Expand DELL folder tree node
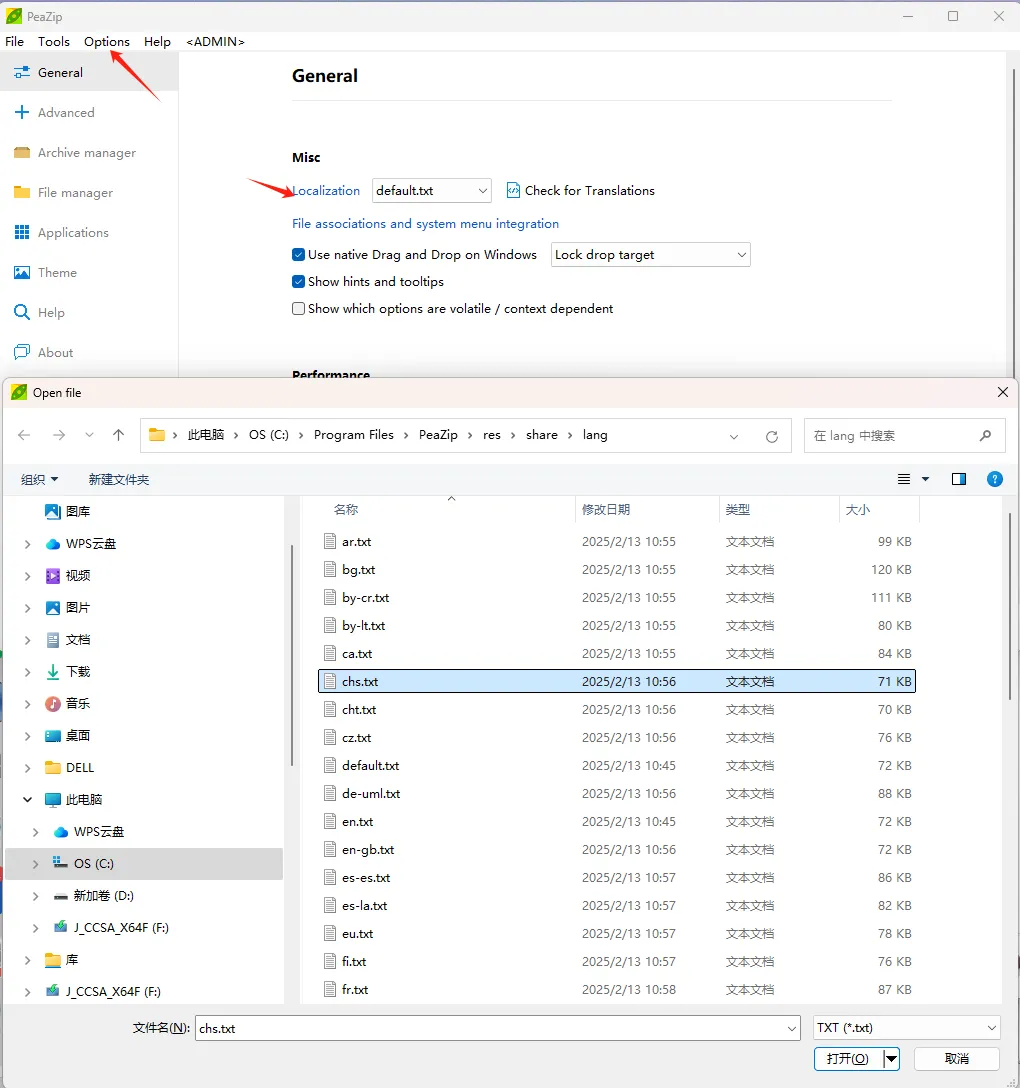The height and width of the screenshot is (1088, 1020). tap(28, 767)
